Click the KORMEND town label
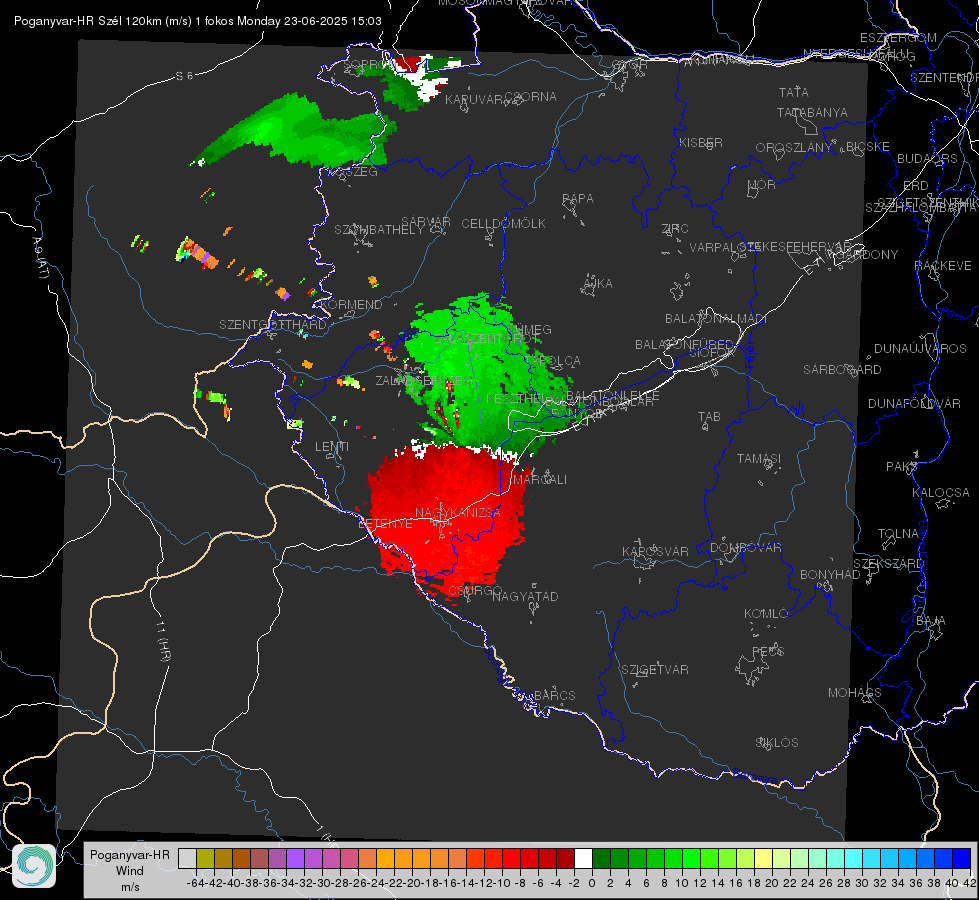This screenshot has width=979, height=900. (352, 305)
